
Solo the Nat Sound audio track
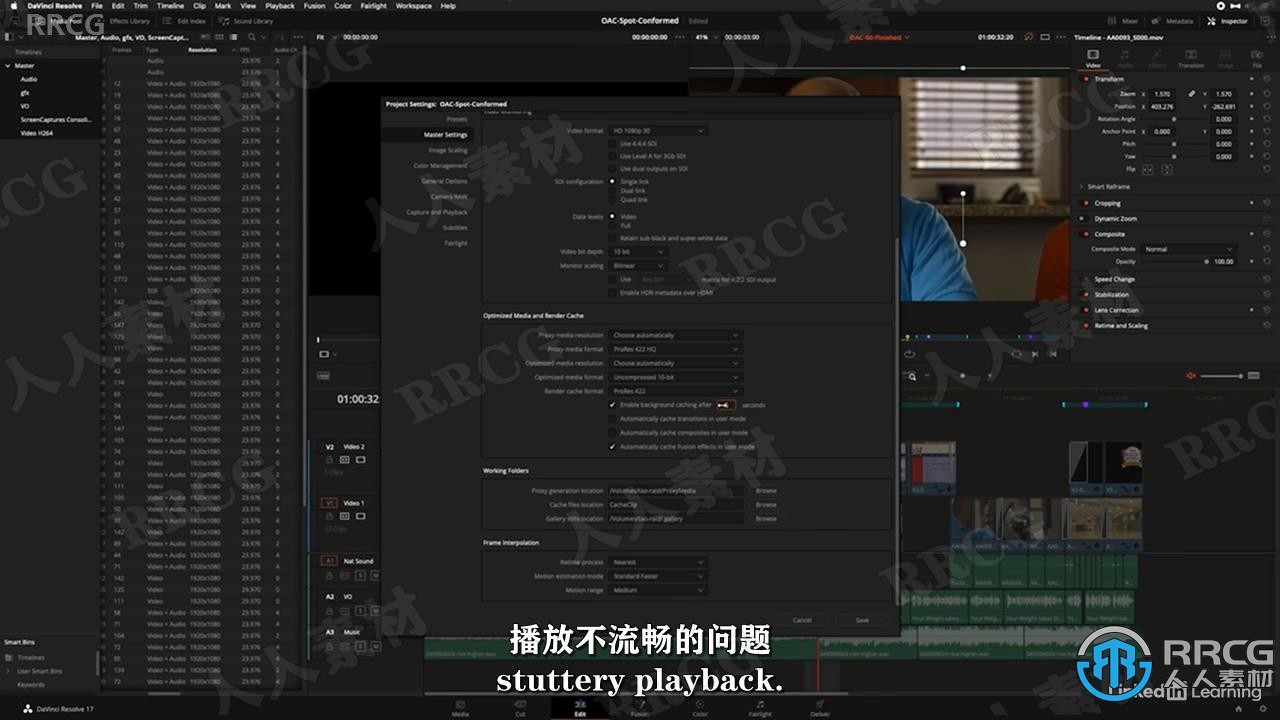pyautogui.click(x=359, y=574)
